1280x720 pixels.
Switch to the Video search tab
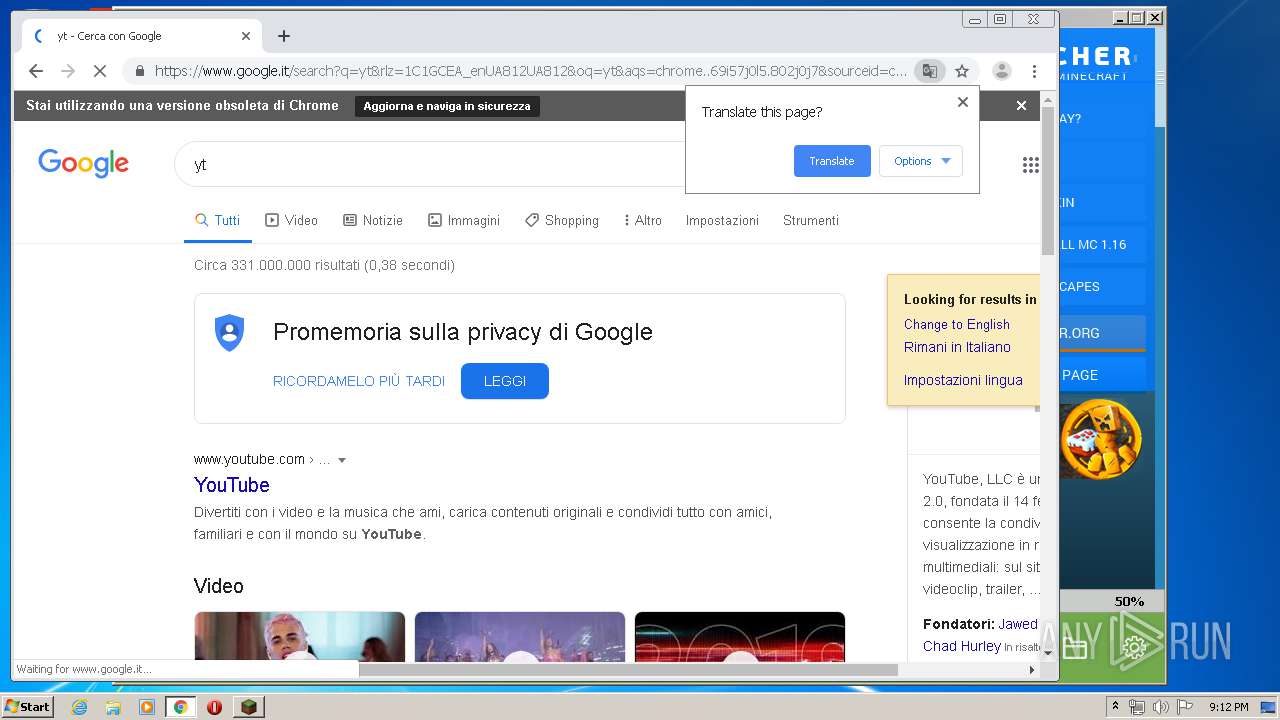(x=291, y=220)
